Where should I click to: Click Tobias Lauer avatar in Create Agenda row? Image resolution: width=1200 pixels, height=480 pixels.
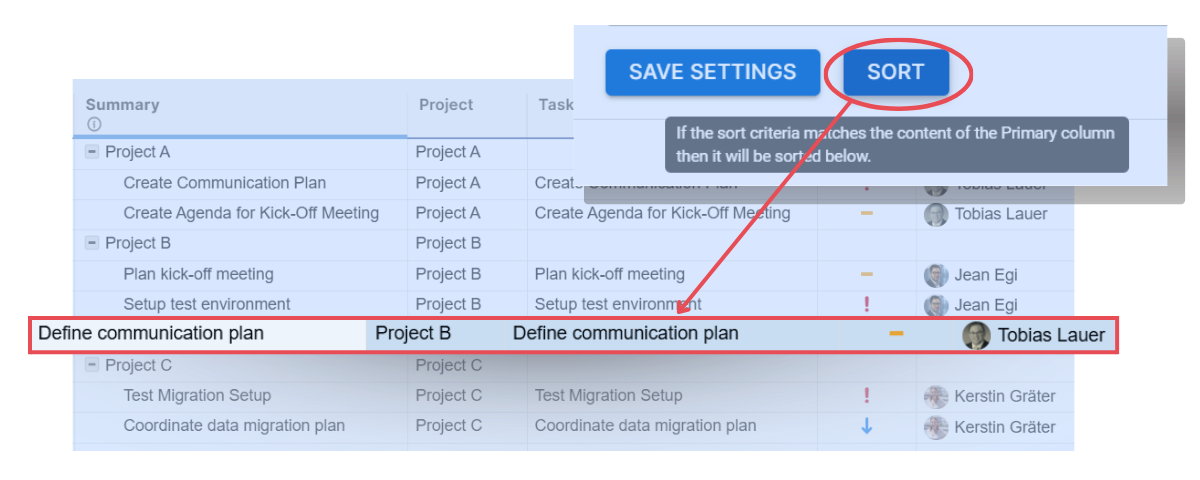(936, 214)
